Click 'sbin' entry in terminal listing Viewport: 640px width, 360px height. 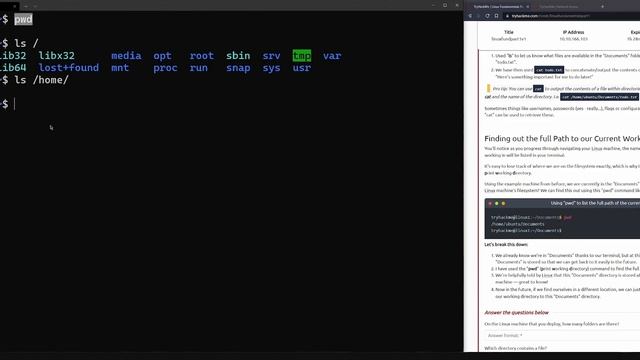point(238,56)
